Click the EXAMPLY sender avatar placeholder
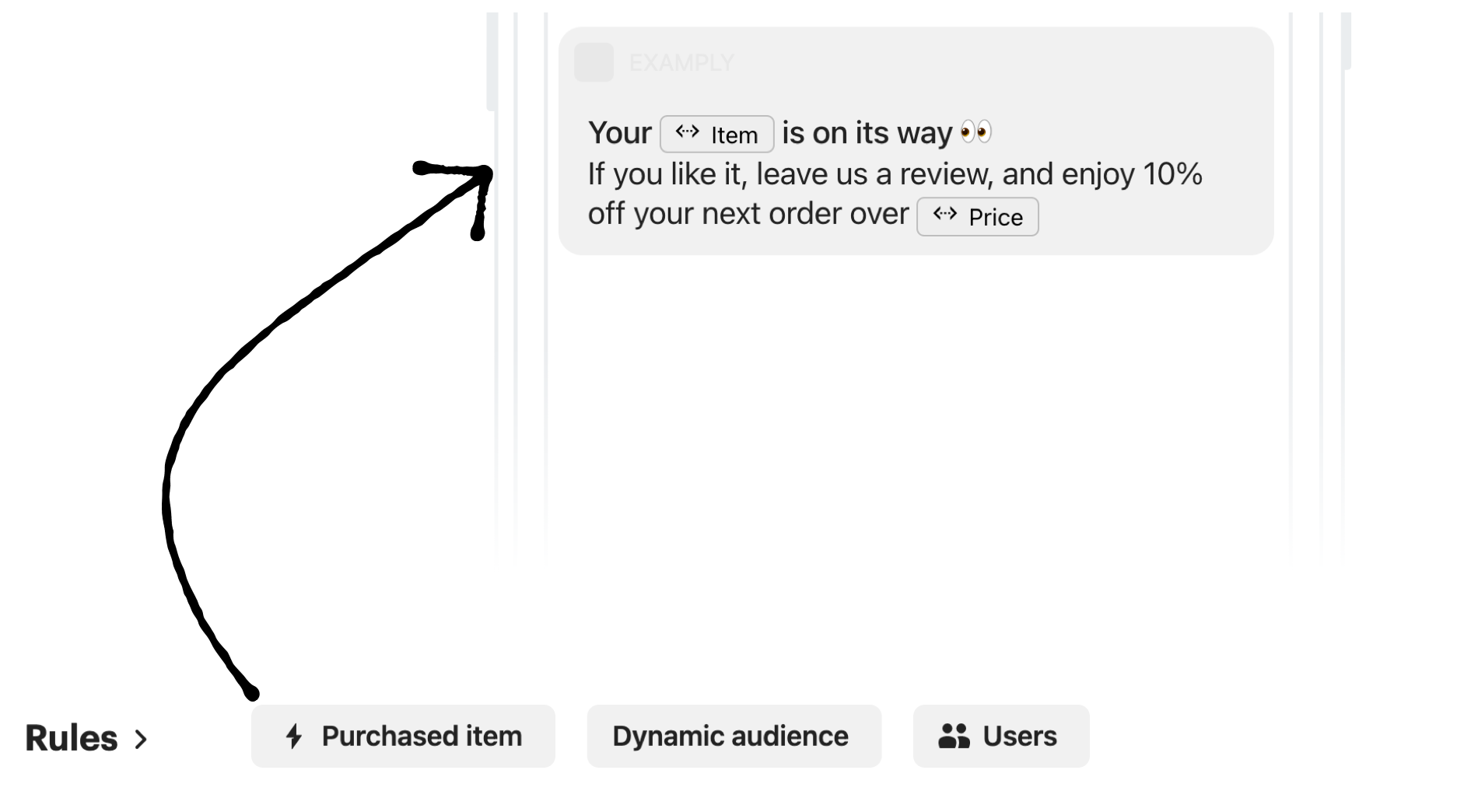The width and height of the screenshot is (1478, 812). pyautogui.click(x=594, y=62)
